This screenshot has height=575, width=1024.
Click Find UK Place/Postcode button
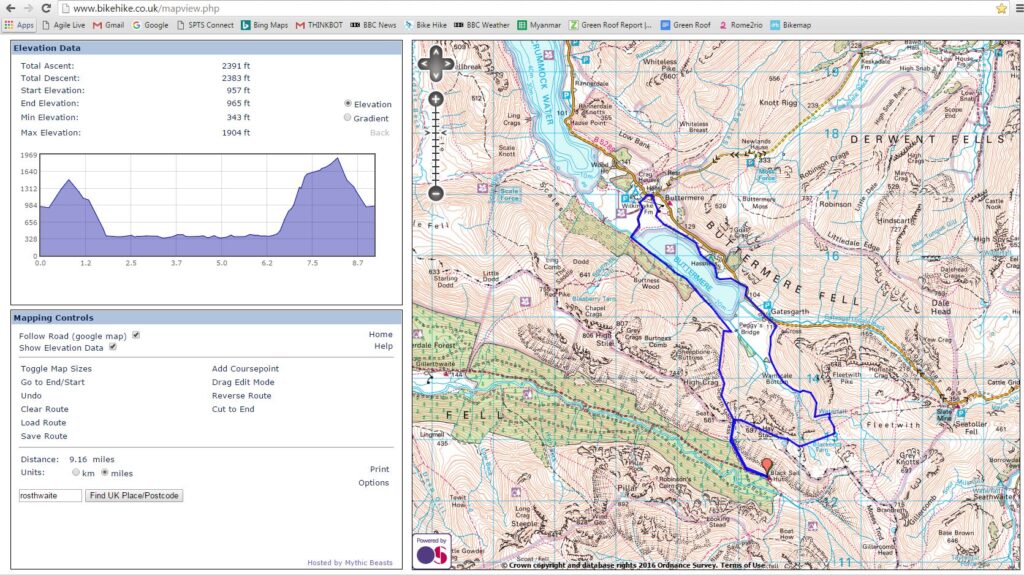tap(134, 495)
